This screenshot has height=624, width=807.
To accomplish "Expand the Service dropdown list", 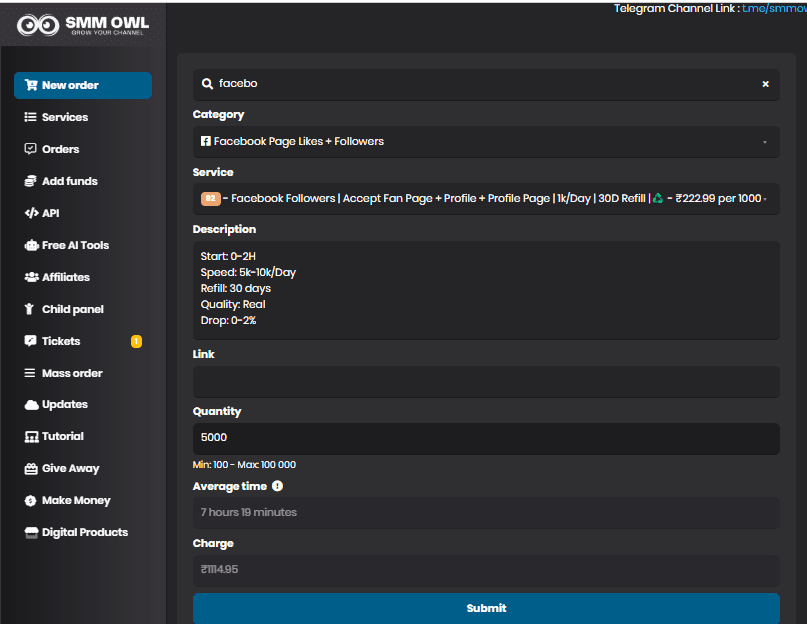I will pyautogui.click(x=485, y=199).
